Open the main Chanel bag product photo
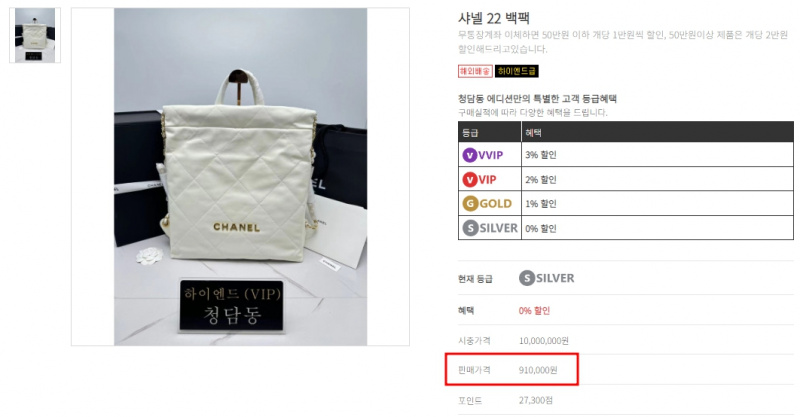The width and height of the screenshot is (800, 417). (x=240, y=177)
